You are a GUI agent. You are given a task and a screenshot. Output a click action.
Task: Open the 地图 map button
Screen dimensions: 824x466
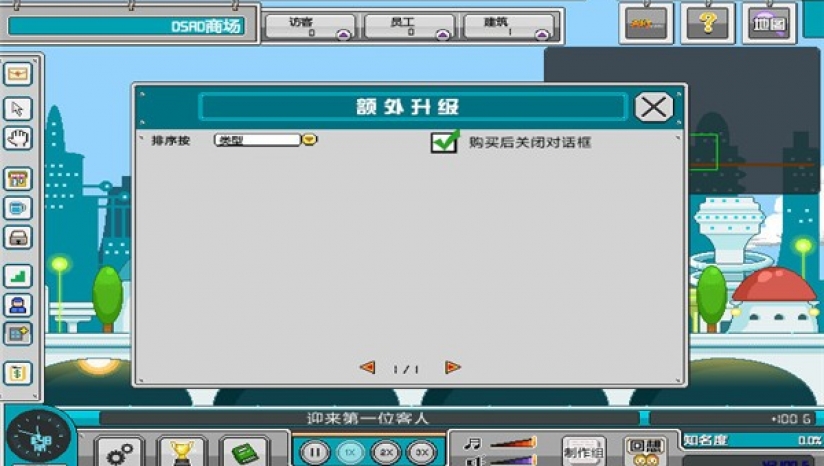coord(769,24)
